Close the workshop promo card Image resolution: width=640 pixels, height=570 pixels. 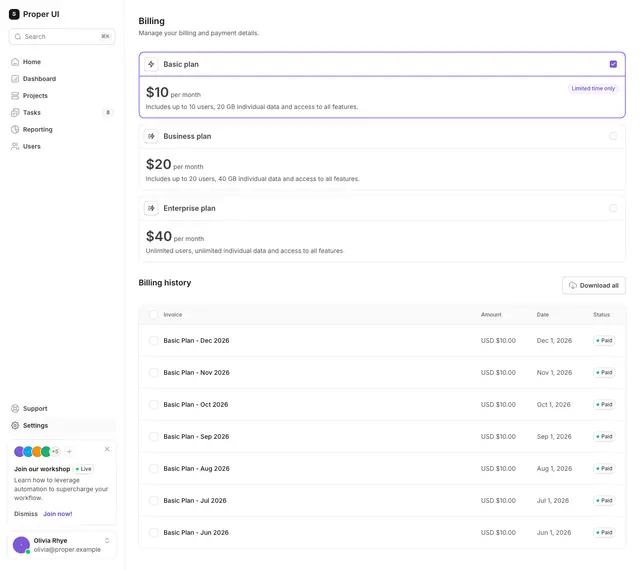[107, 449]
